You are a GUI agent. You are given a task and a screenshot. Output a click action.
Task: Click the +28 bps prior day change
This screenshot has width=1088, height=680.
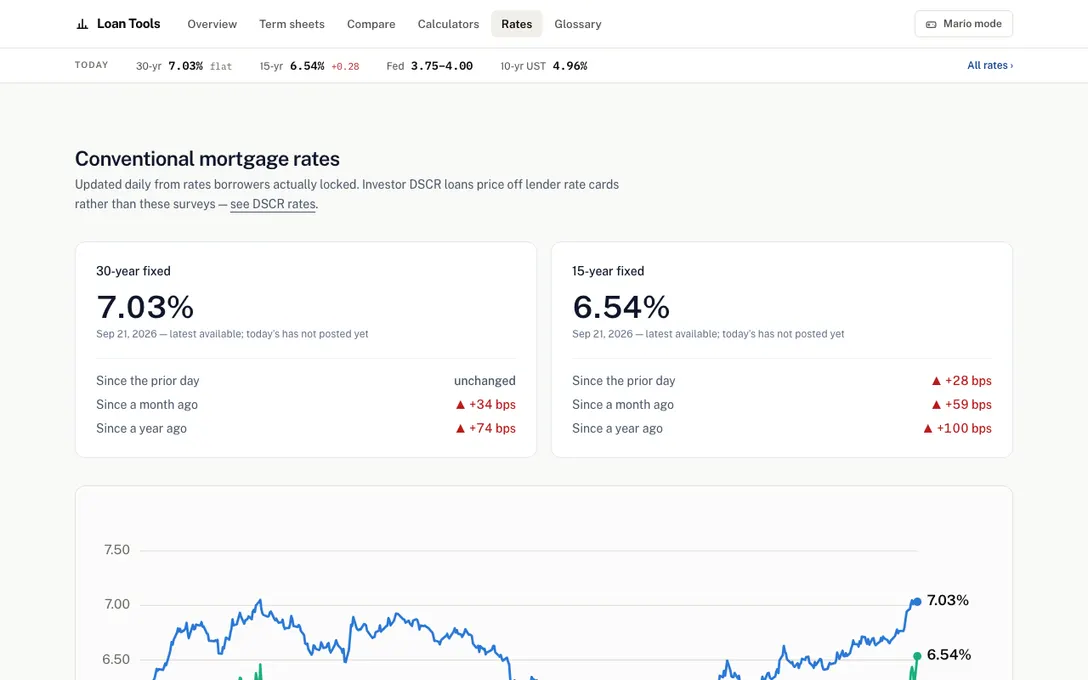(x=968, y=381)
